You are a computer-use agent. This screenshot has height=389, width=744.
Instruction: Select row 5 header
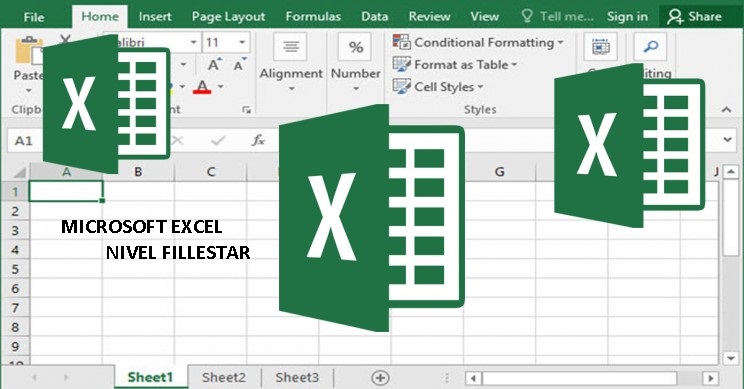(x=15, y=269)
